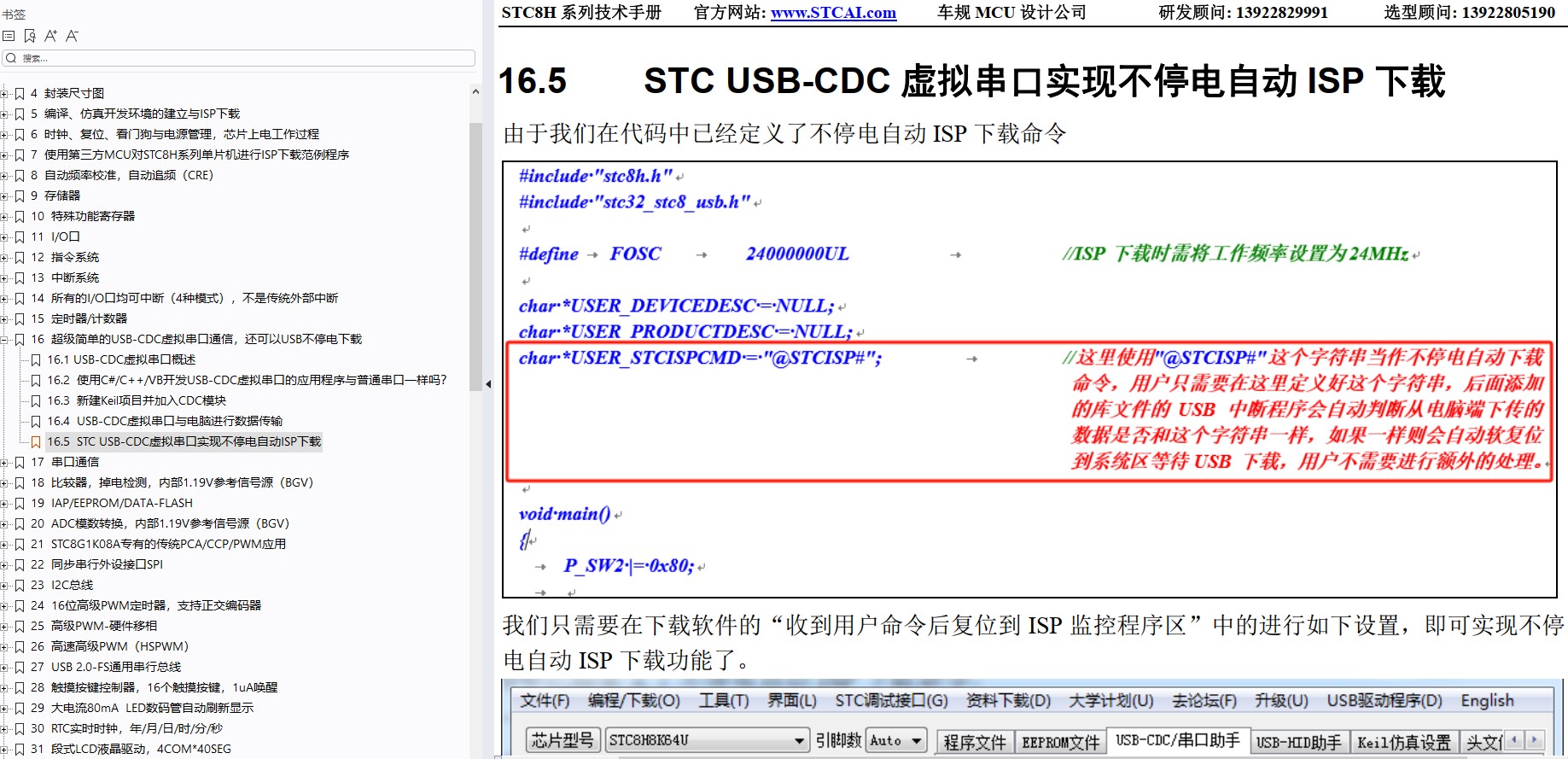Screen dimensions: 1568x759
Task: Expand chapter 20 ADC模数转换 tree node
Action: (4, 523)
